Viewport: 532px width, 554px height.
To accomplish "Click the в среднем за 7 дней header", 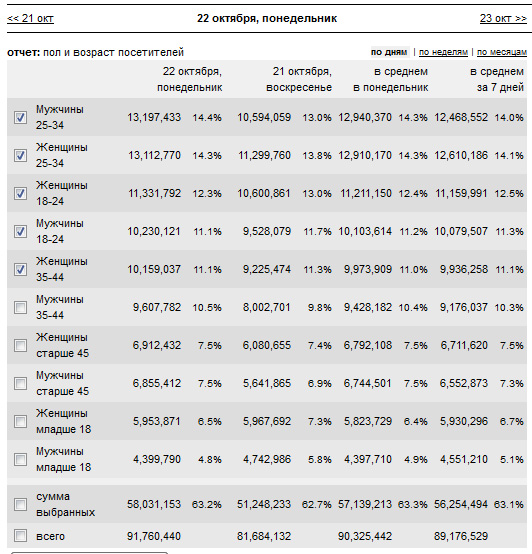I will (x=497, y=79).
